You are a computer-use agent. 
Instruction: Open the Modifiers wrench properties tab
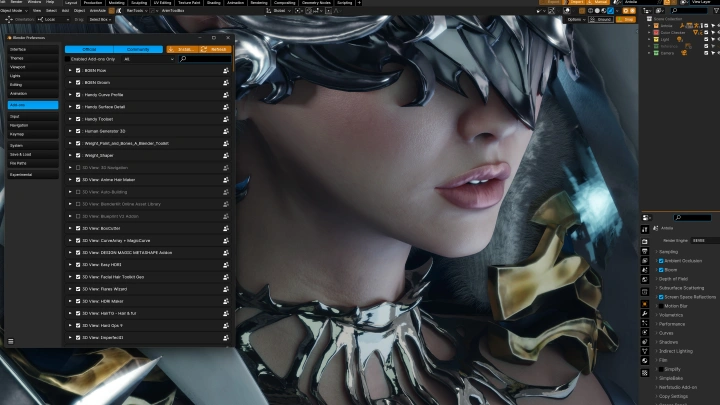coord(645,314)
